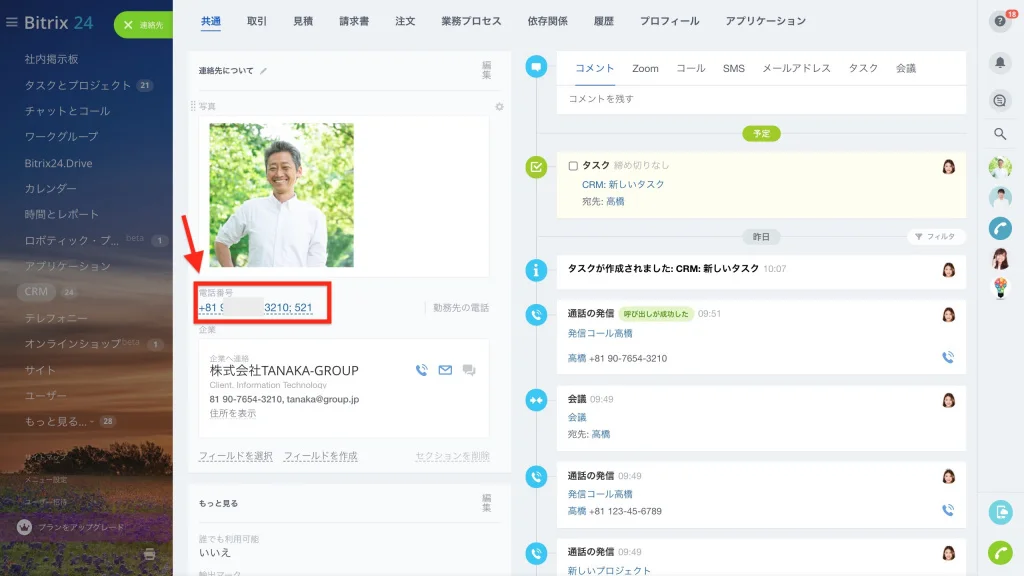Click the blue phone icon in right bar

pyautogui.click(x=1000, y=229)
